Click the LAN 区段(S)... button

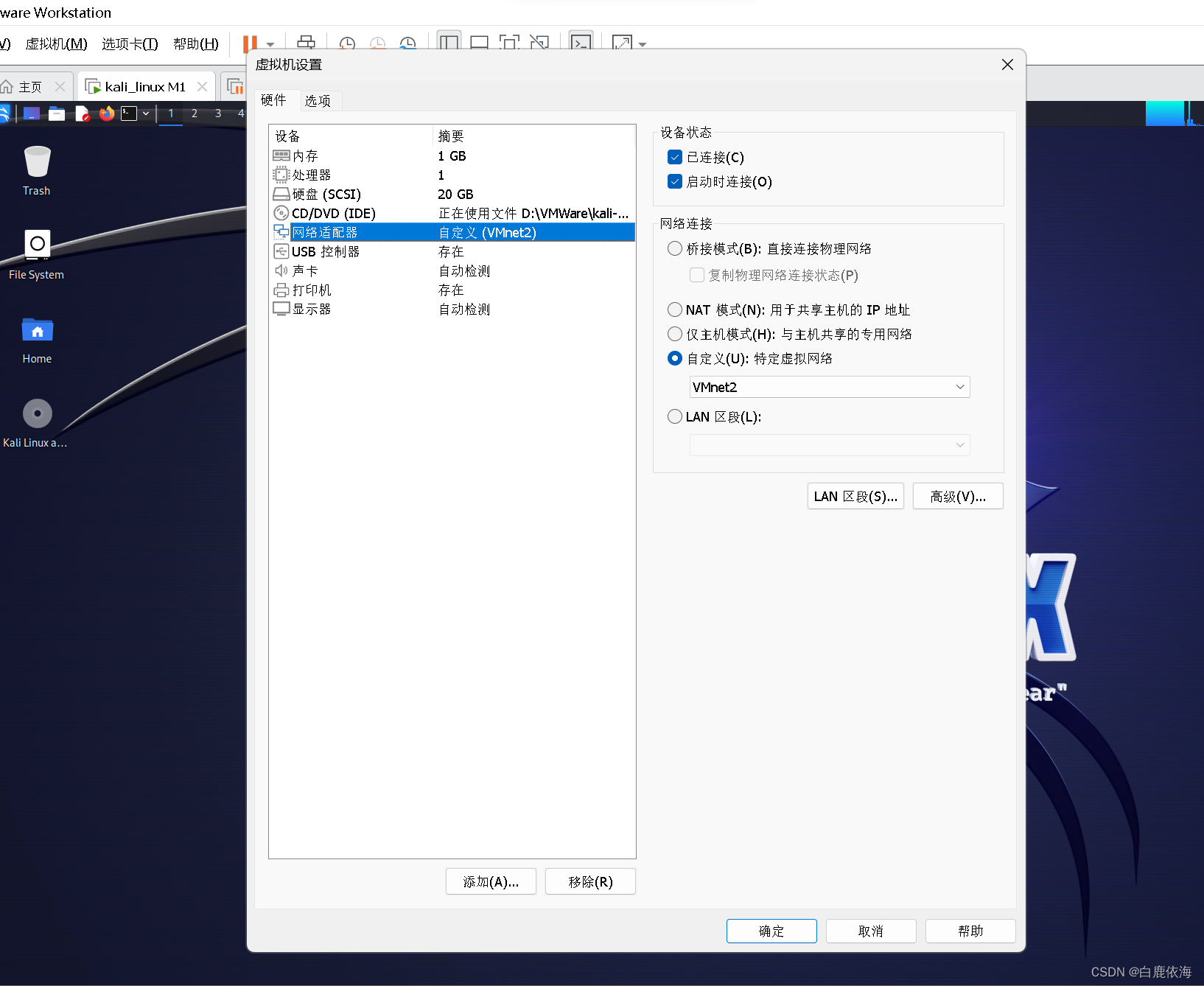click(x=855, y=496)
